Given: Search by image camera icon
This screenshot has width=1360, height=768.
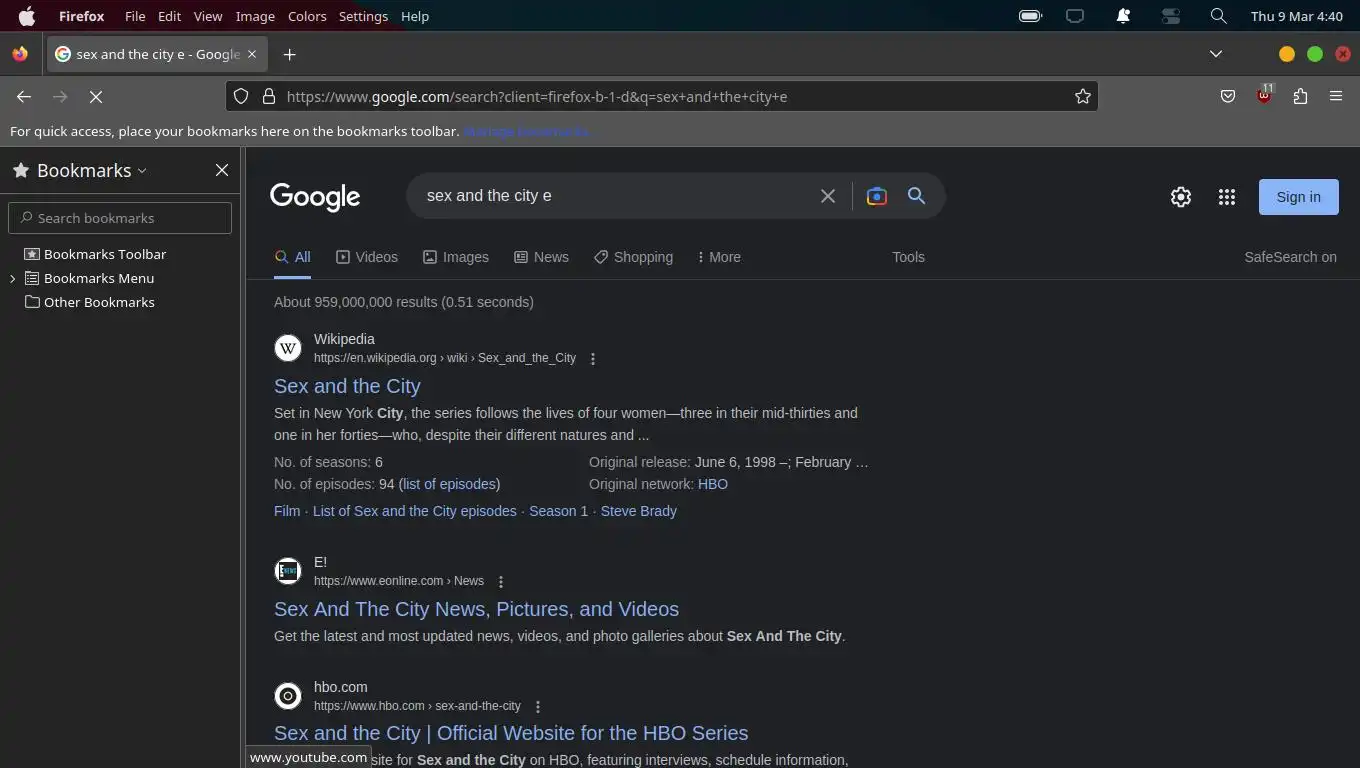Looking at the screenshot, I should (x=877, y=196).
